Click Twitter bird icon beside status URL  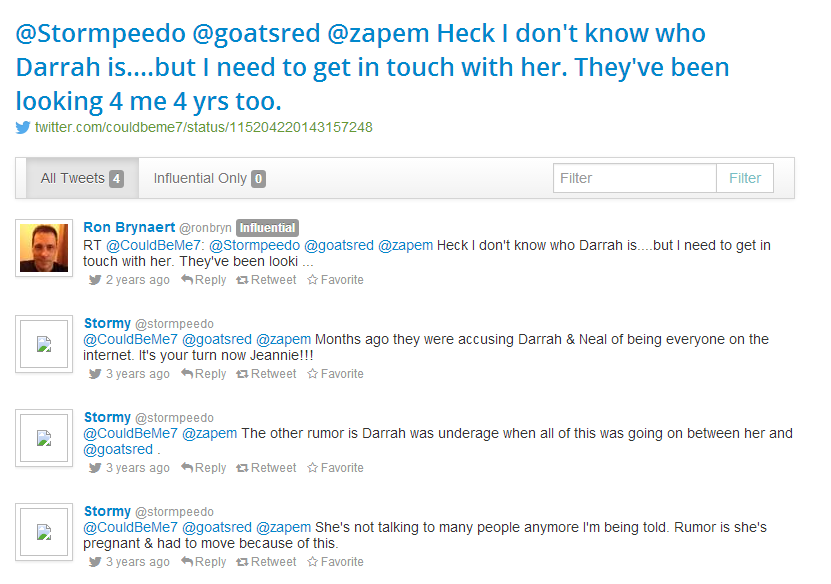[x=23, y=128]
